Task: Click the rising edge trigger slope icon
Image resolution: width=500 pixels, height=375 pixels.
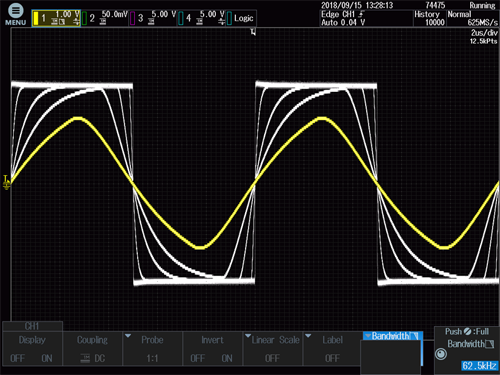Action: [362, 14]
